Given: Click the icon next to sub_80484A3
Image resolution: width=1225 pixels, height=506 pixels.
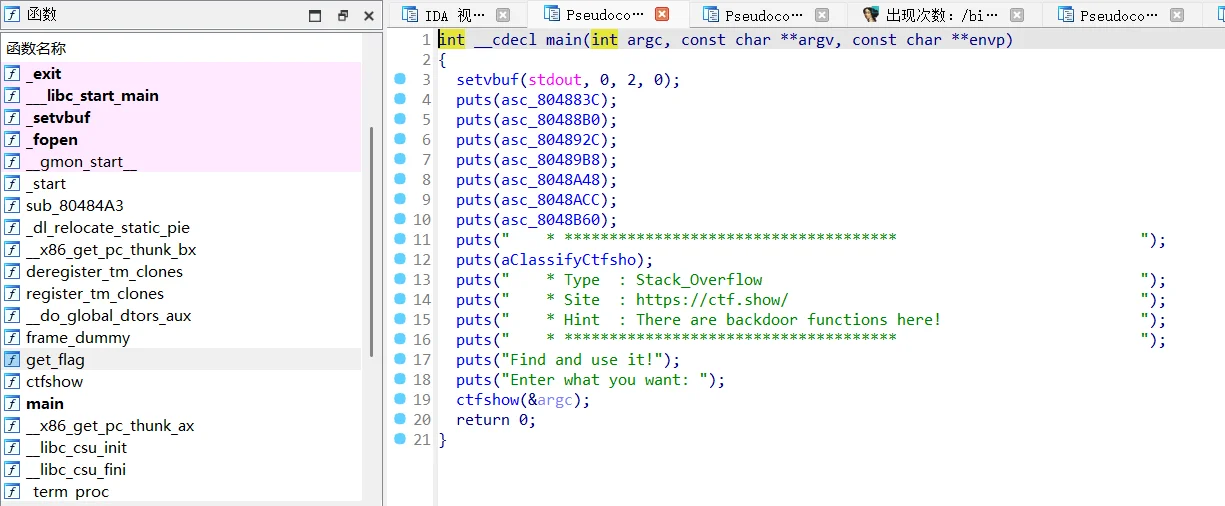Looking at the screenshot, I should pos(12,206).
